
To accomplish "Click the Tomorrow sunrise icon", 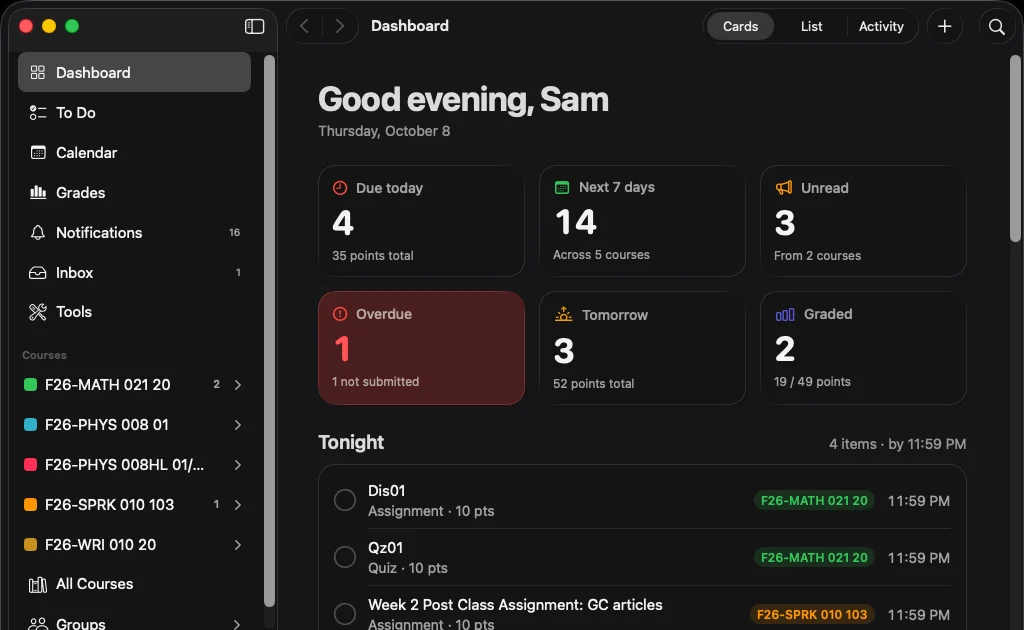I will [563, 315].
